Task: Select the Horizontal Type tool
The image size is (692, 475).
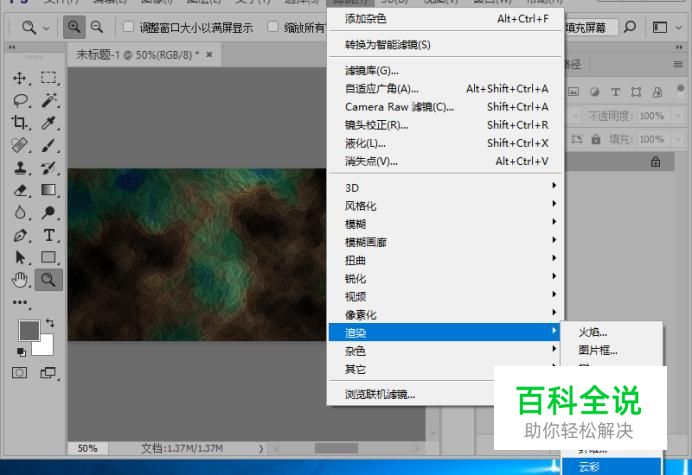Action: (49, 235)
